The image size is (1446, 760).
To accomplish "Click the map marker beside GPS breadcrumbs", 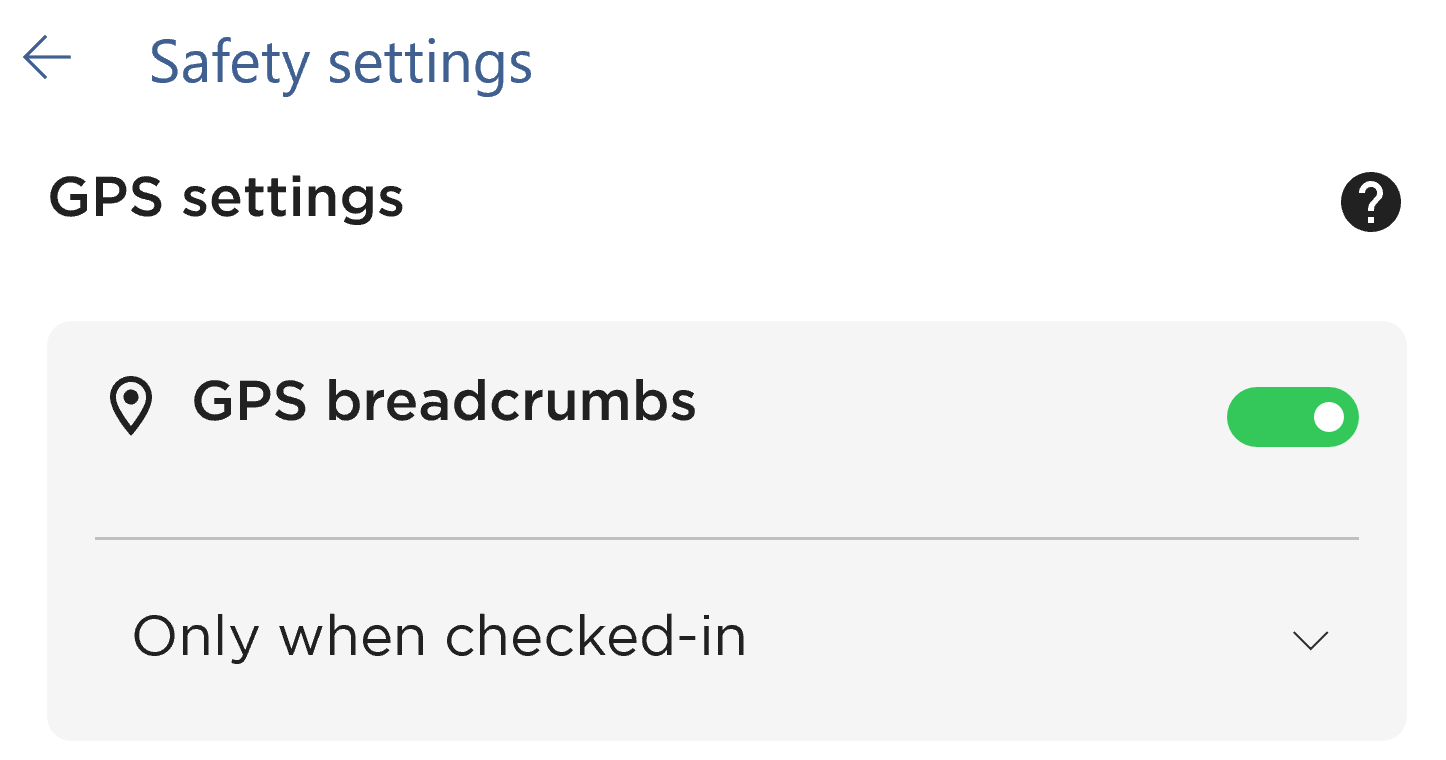I will (131, 407).
